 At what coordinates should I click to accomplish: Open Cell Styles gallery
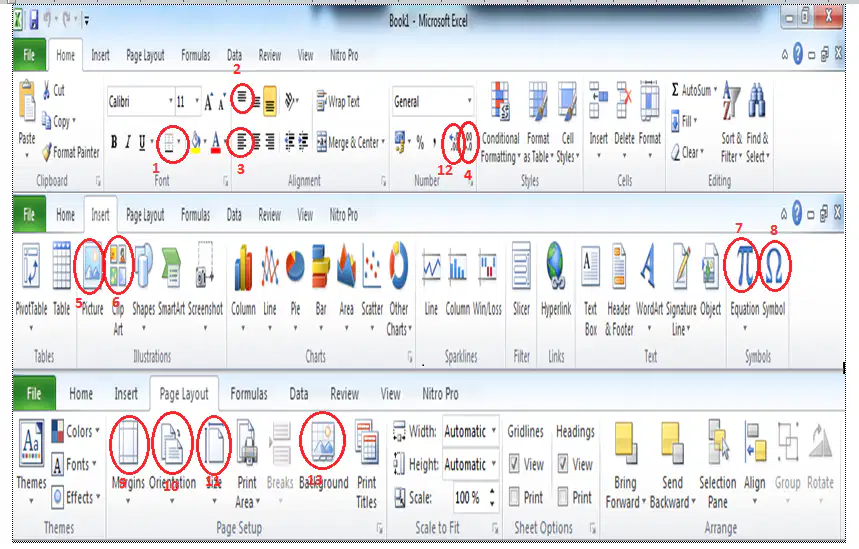[566, 123]
